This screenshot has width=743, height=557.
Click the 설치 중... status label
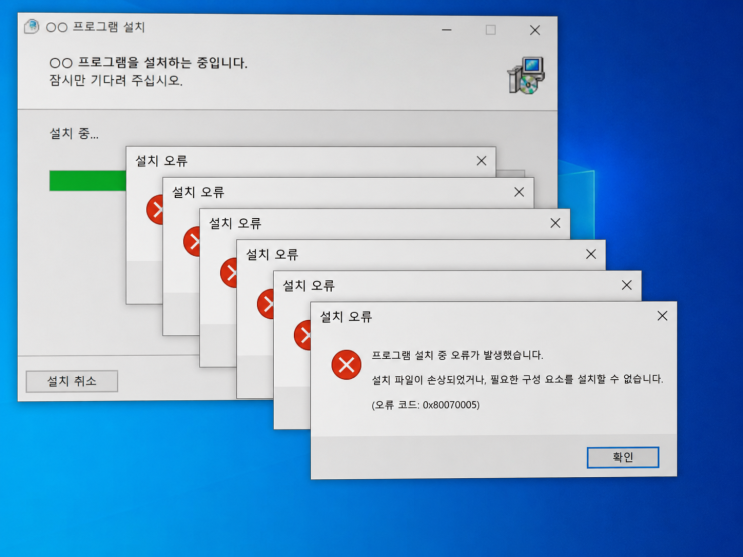pyautogui.click(x=74, y=134)
